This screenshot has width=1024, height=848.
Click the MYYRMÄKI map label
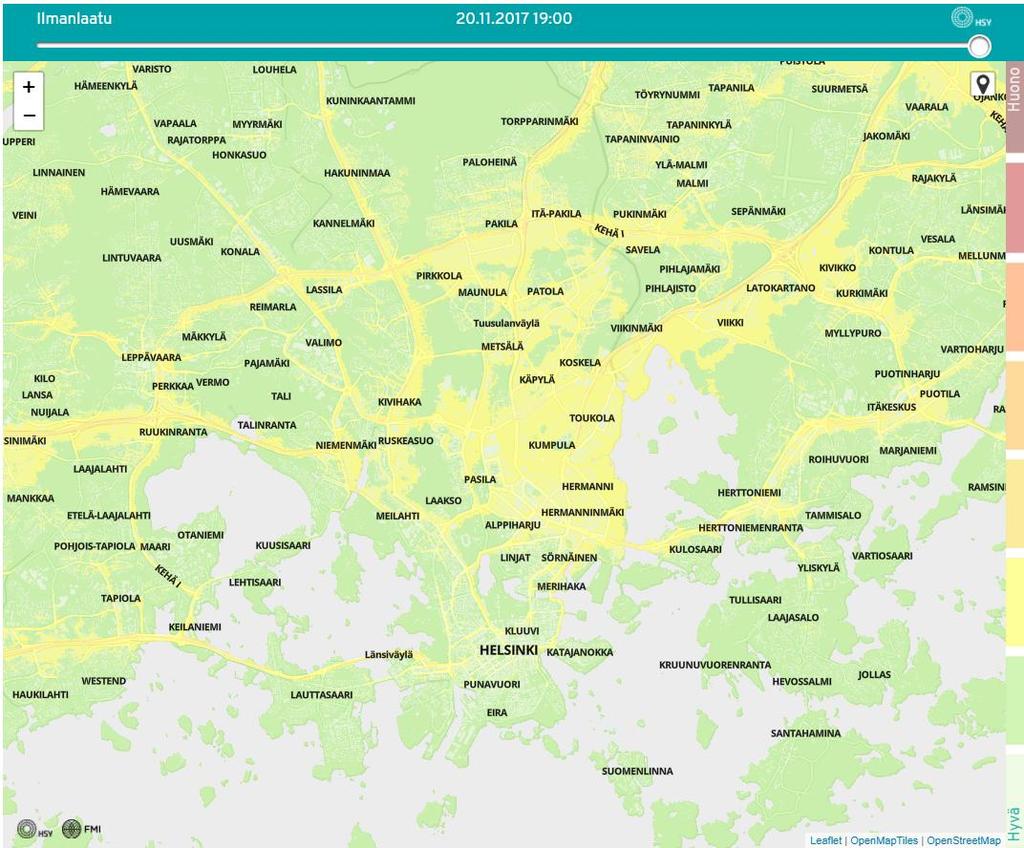[257, 124]
